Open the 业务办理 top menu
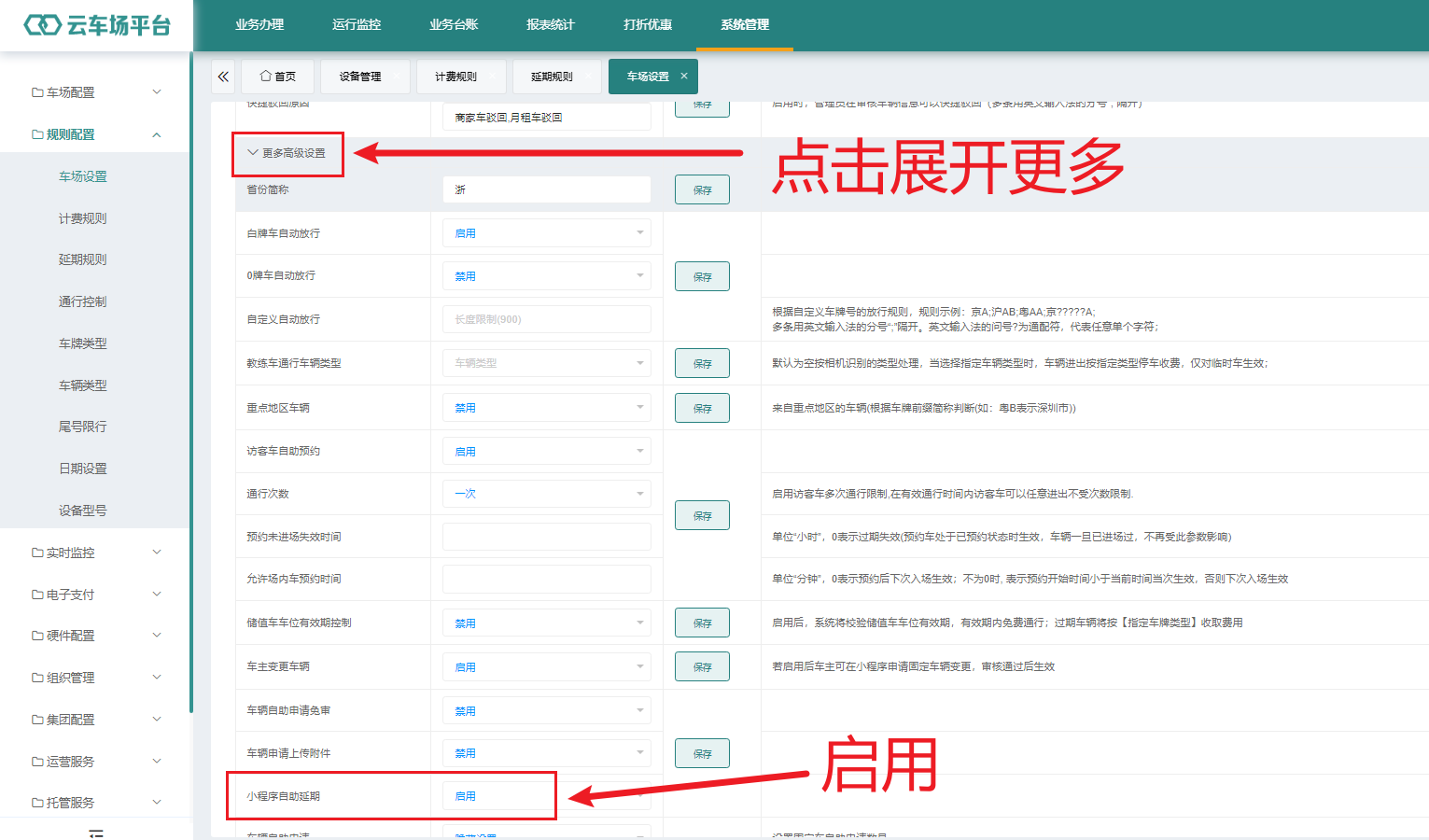 259,25
